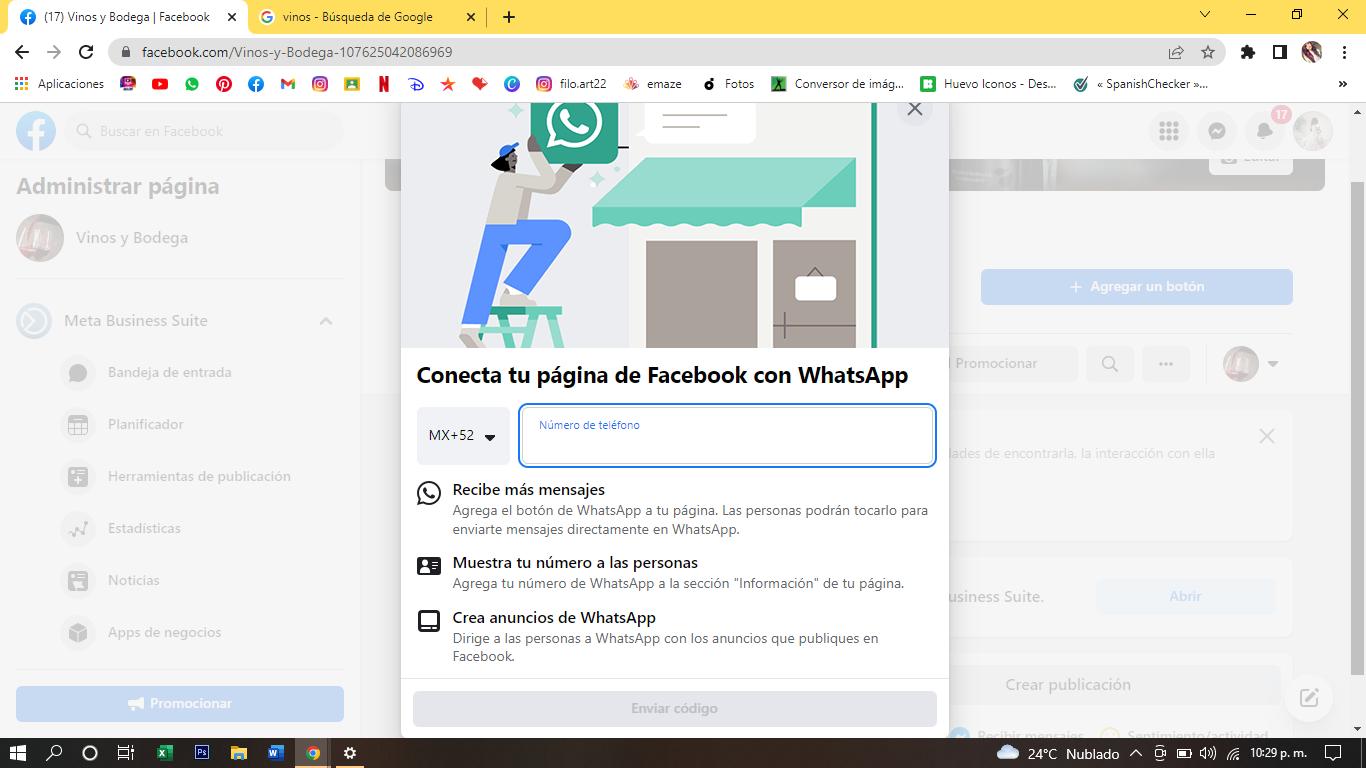
Task: Open the Fotos bookmark
Action: [728, 84]
